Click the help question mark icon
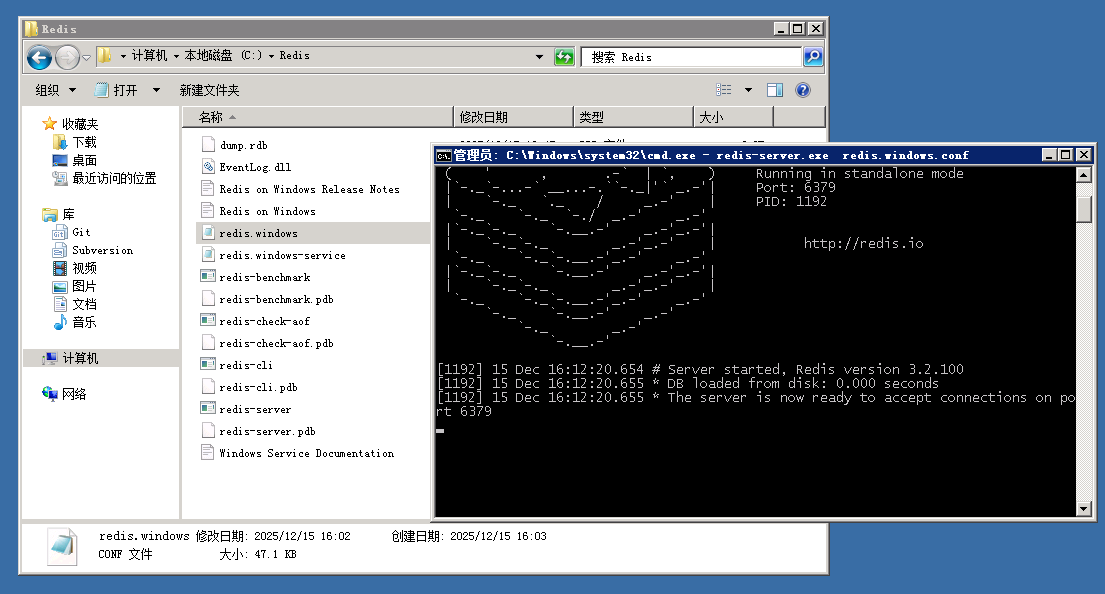The width and height of the screenshot is (1105, 594). point(803,90)
